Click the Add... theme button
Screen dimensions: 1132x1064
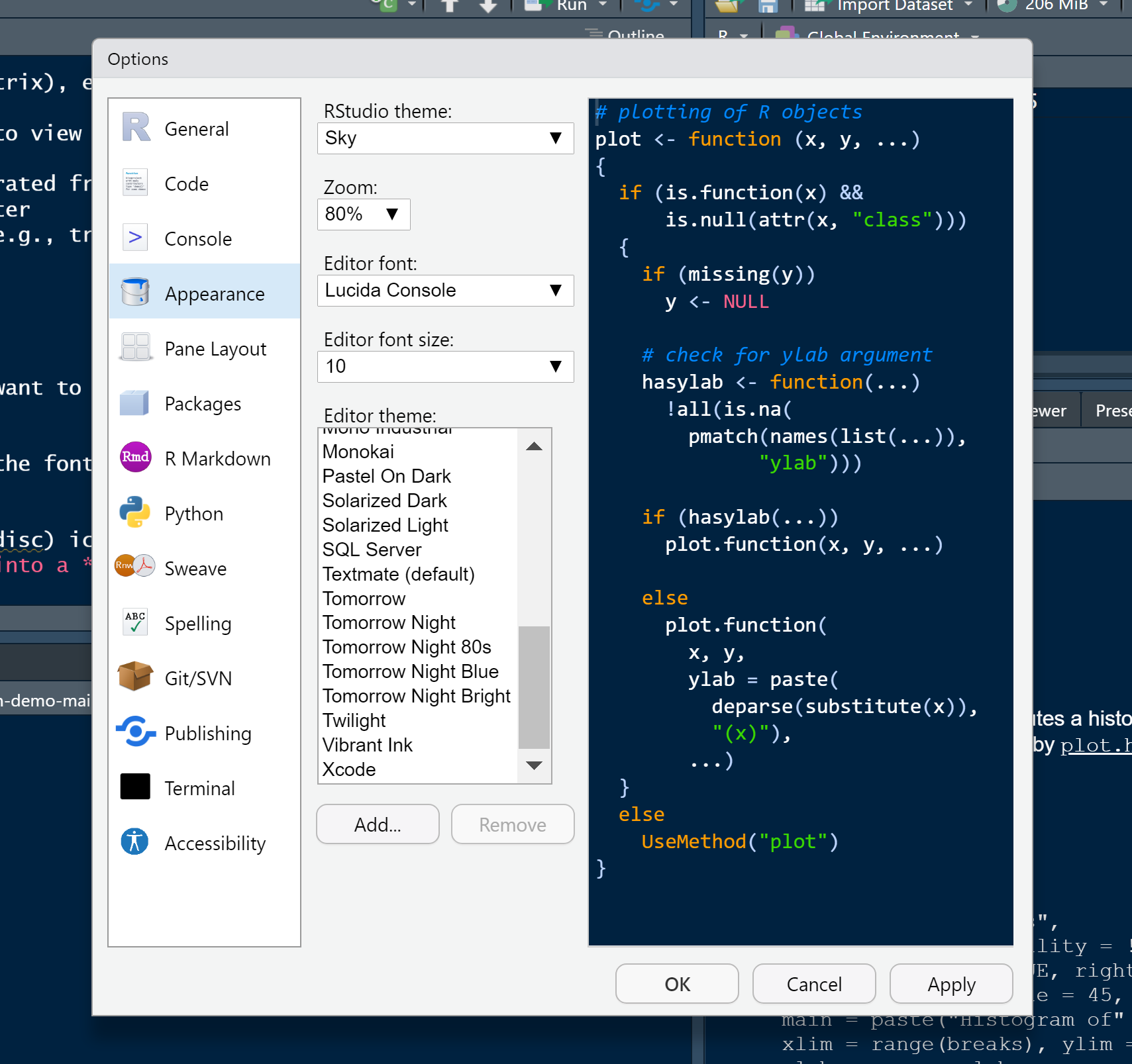(378, 824)
